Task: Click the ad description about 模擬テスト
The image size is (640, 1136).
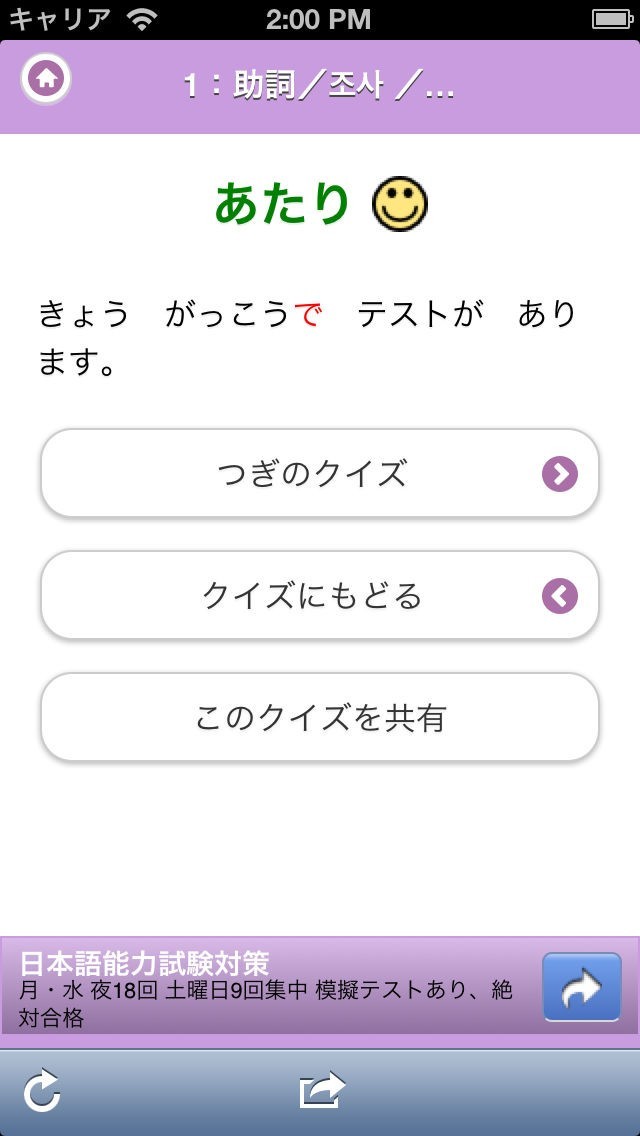Action: 266,1003
